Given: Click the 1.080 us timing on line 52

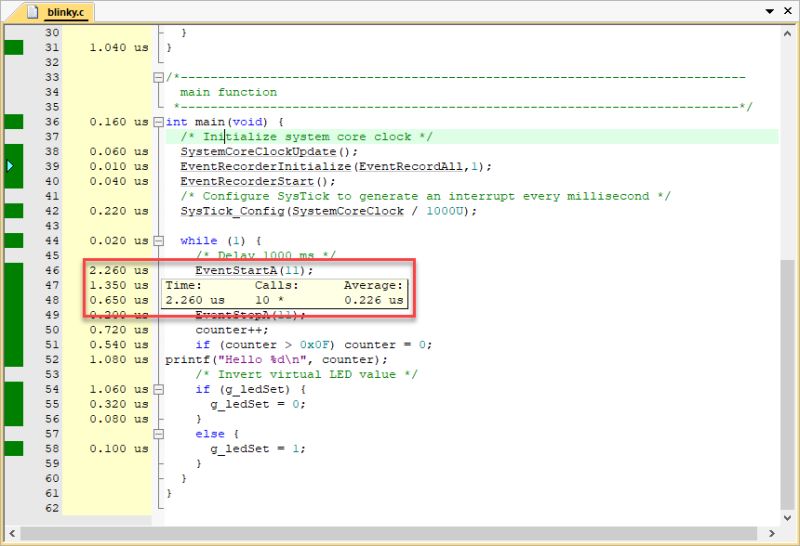Looking at the screenshot, I should click(x=119, y=360).
